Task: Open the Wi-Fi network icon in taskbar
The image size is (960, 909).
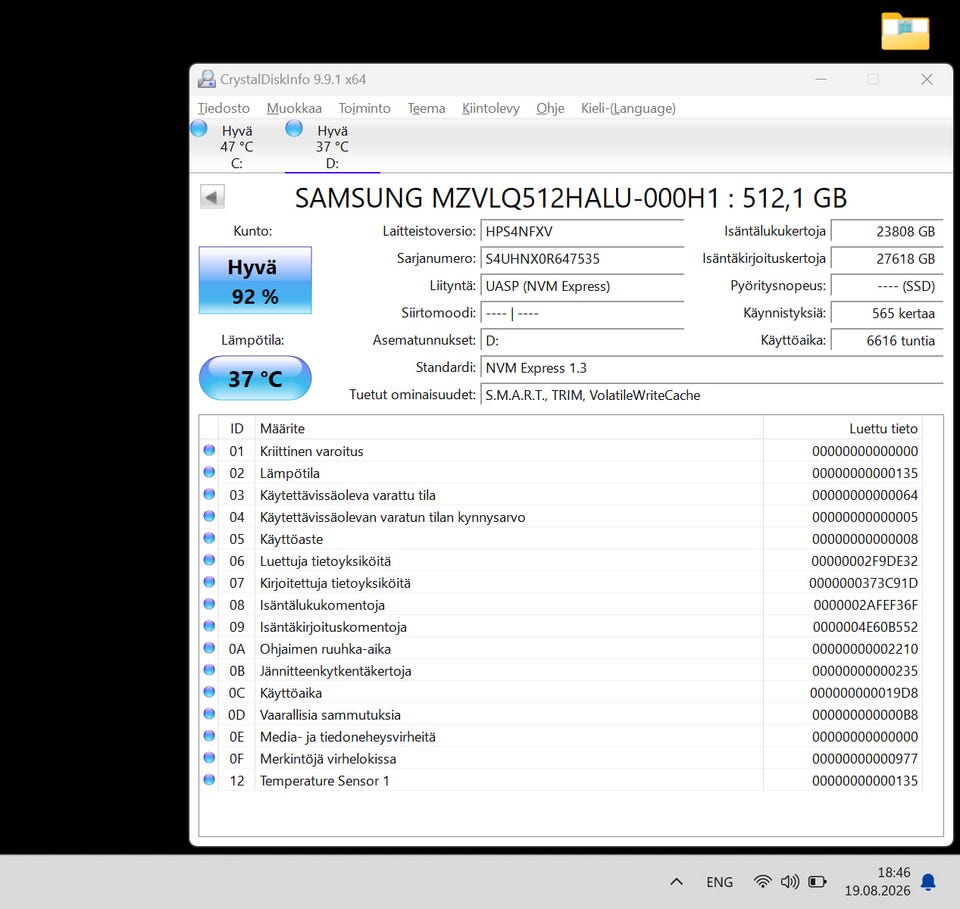Action: coord(762,882)
